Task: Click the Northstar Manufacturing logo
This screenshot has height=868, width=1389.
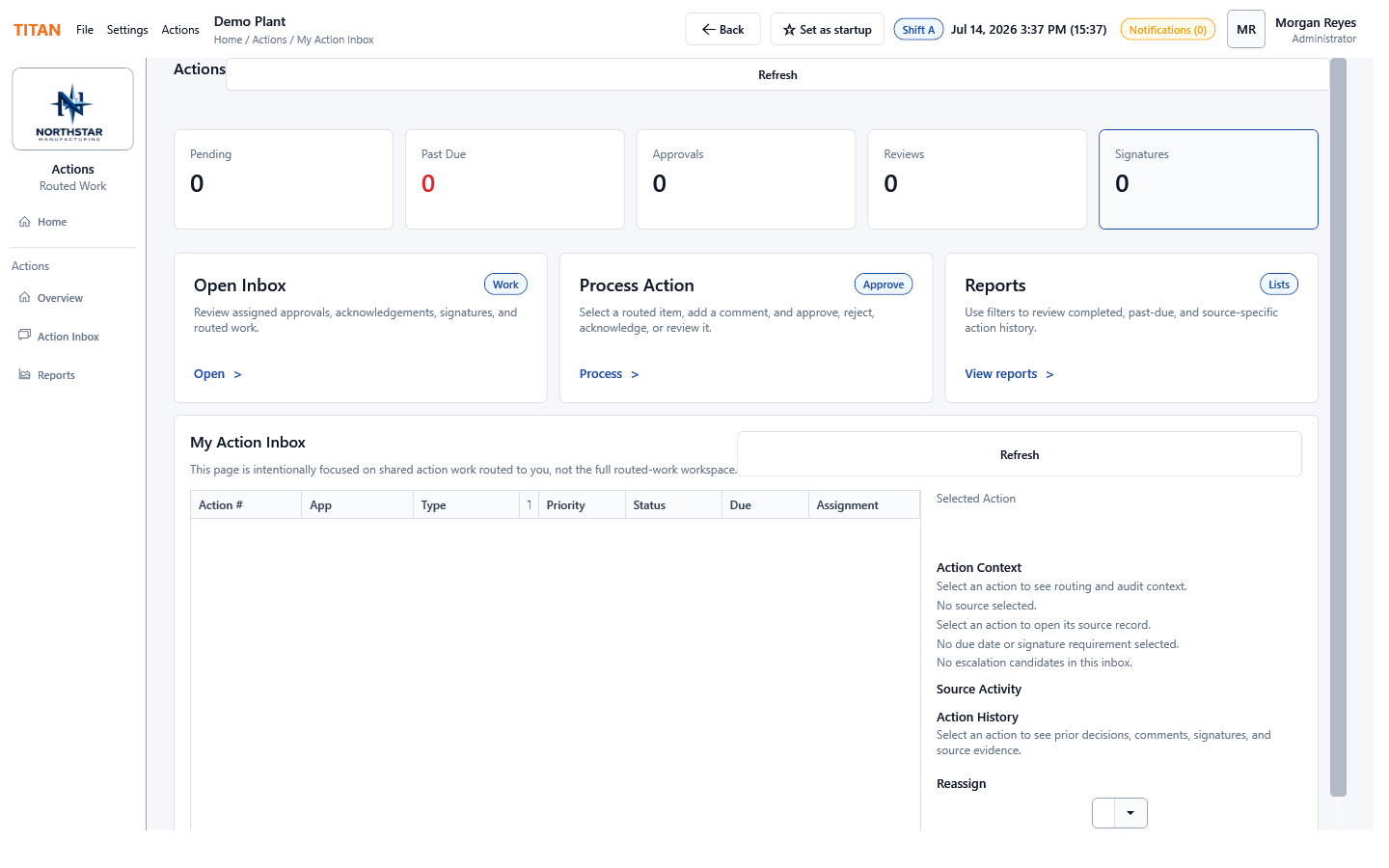Action: pos(72,109)
